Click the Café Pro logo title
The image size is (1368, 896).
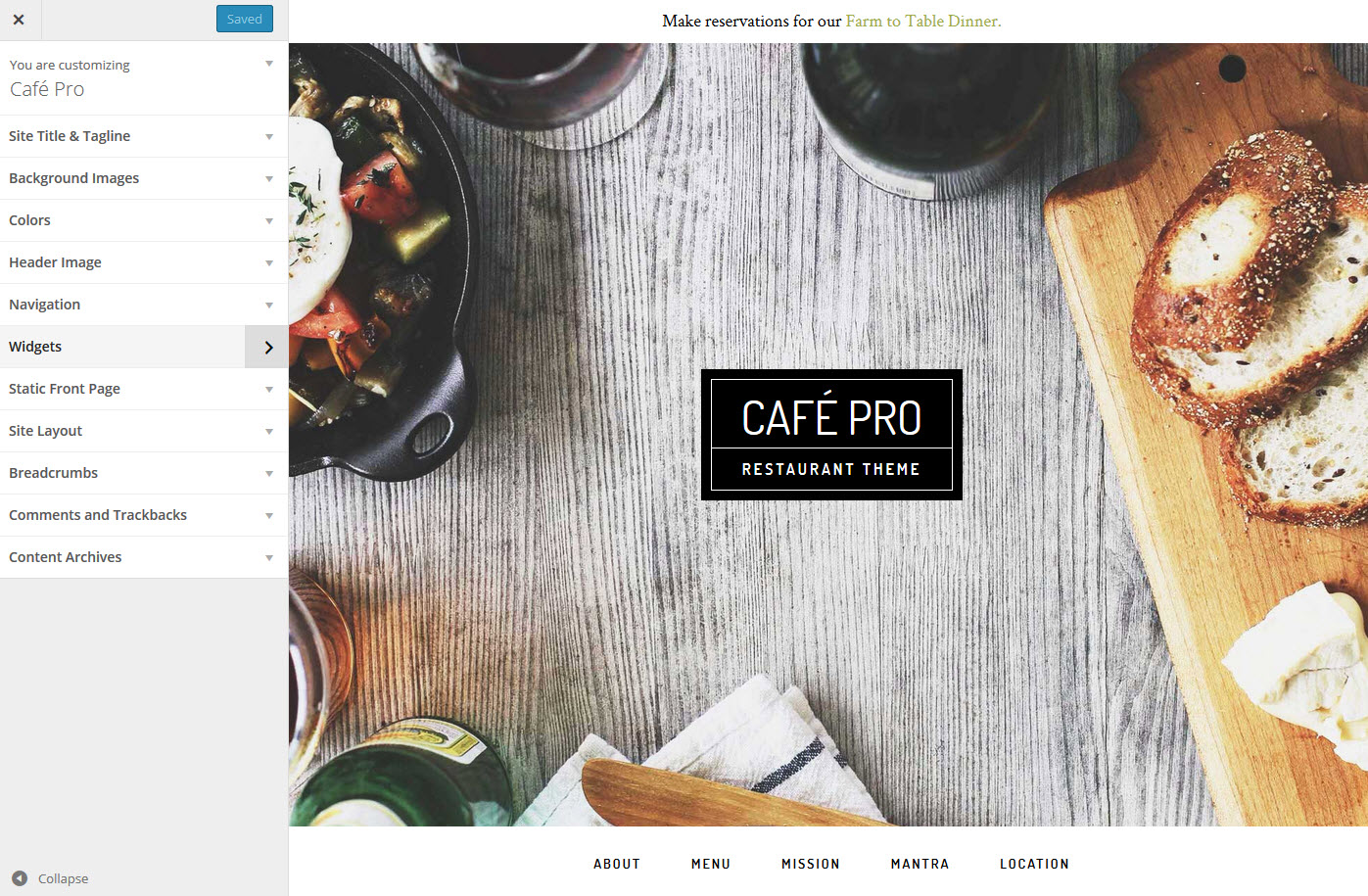(831, 418)
